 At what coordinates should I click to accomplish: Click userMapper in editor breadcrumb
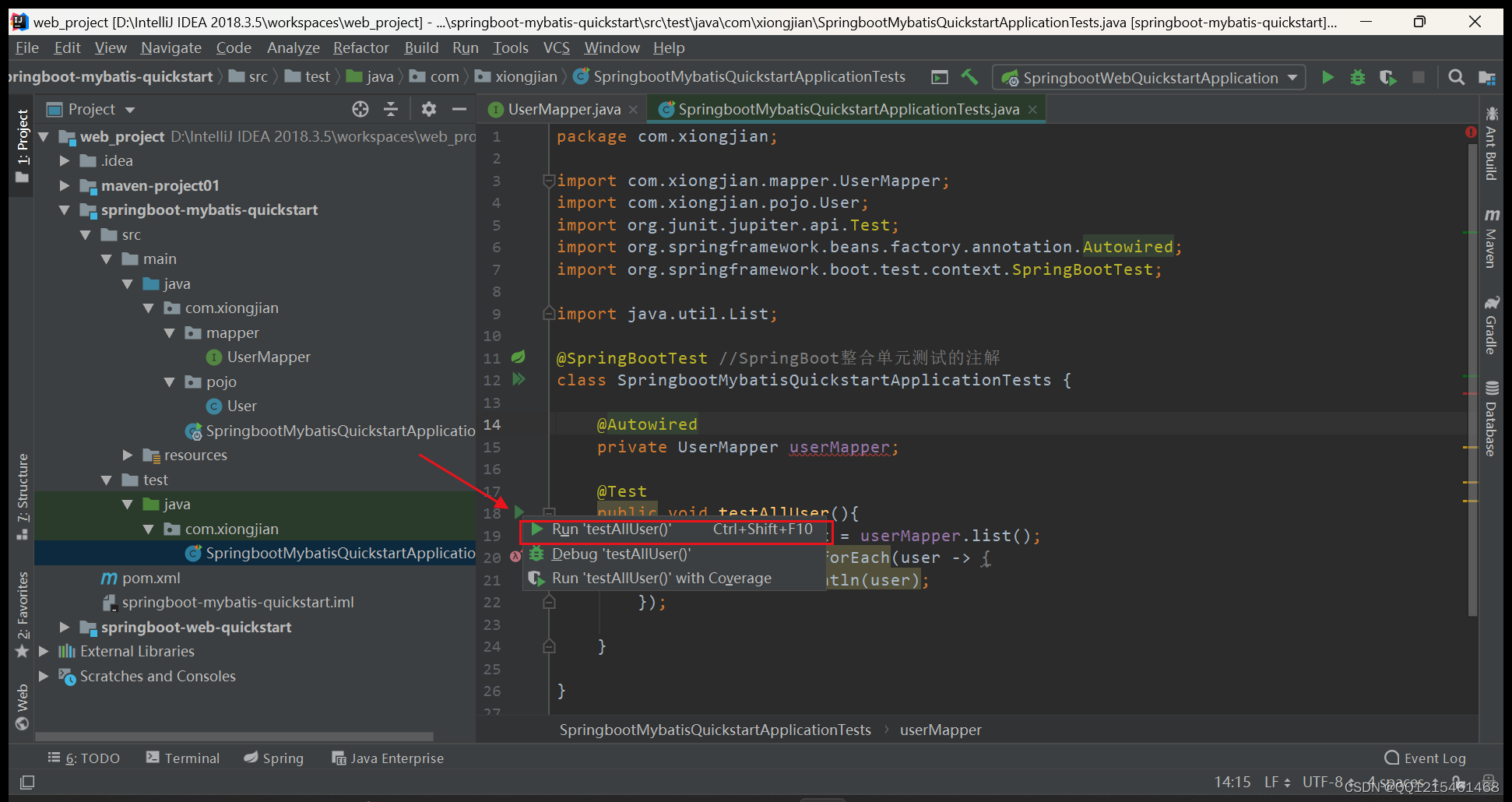[x=941, y=730]
